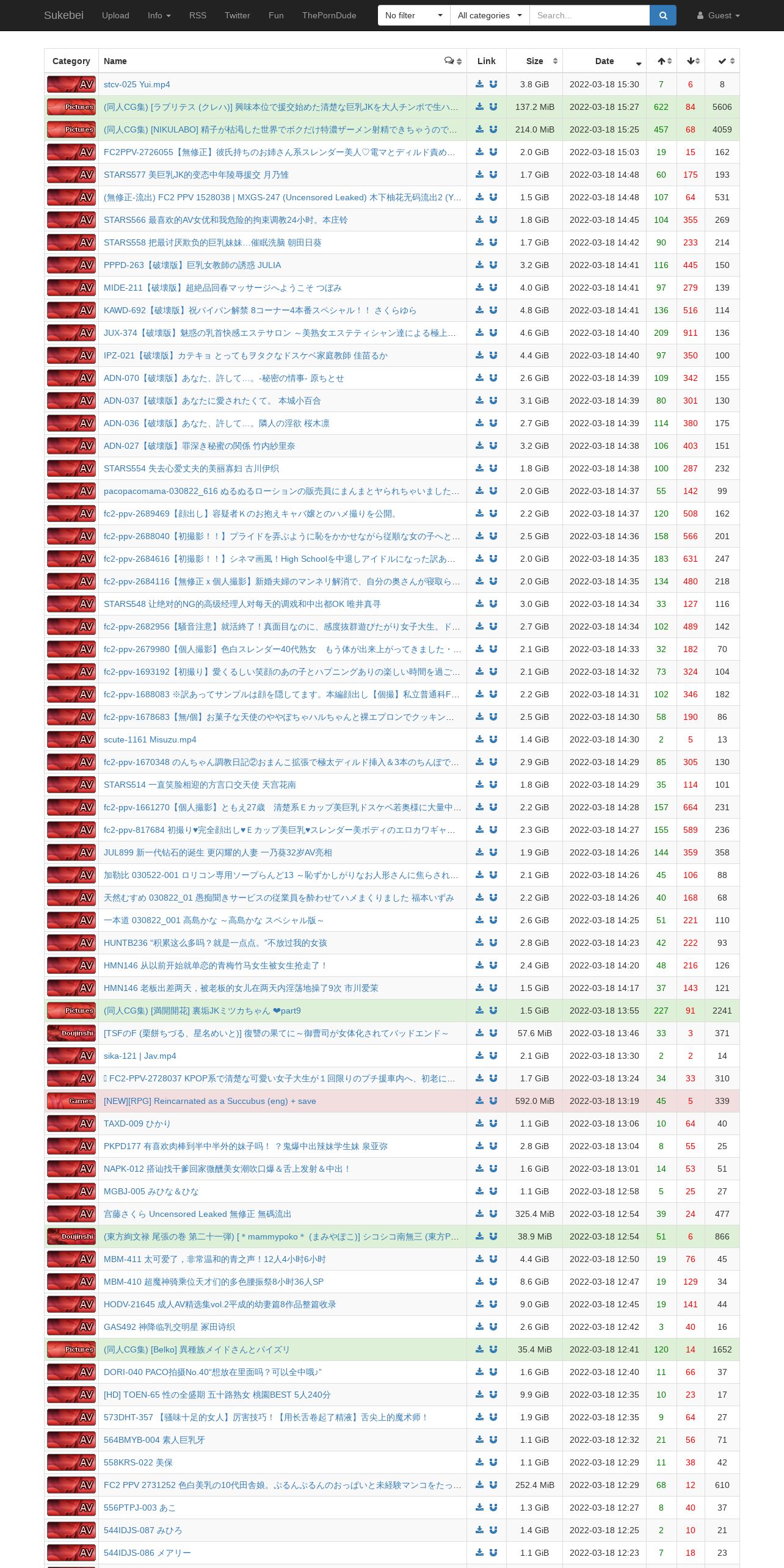Expand the Info menu in navbar
The width and height of the screenshot is (784, 1568).
159,15
